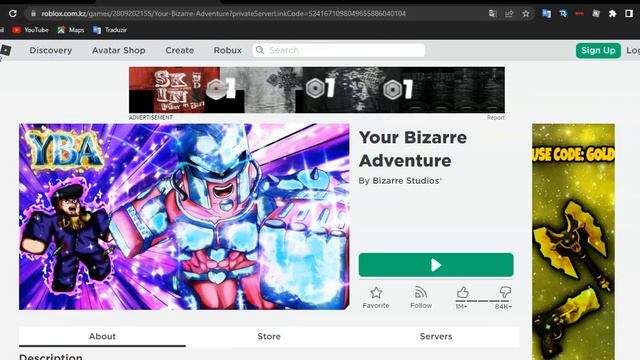This screenshot has height=360, width=640.
Task: Open the blue translator extension icon
Action: pyautogui.click(x=546, y=13)
